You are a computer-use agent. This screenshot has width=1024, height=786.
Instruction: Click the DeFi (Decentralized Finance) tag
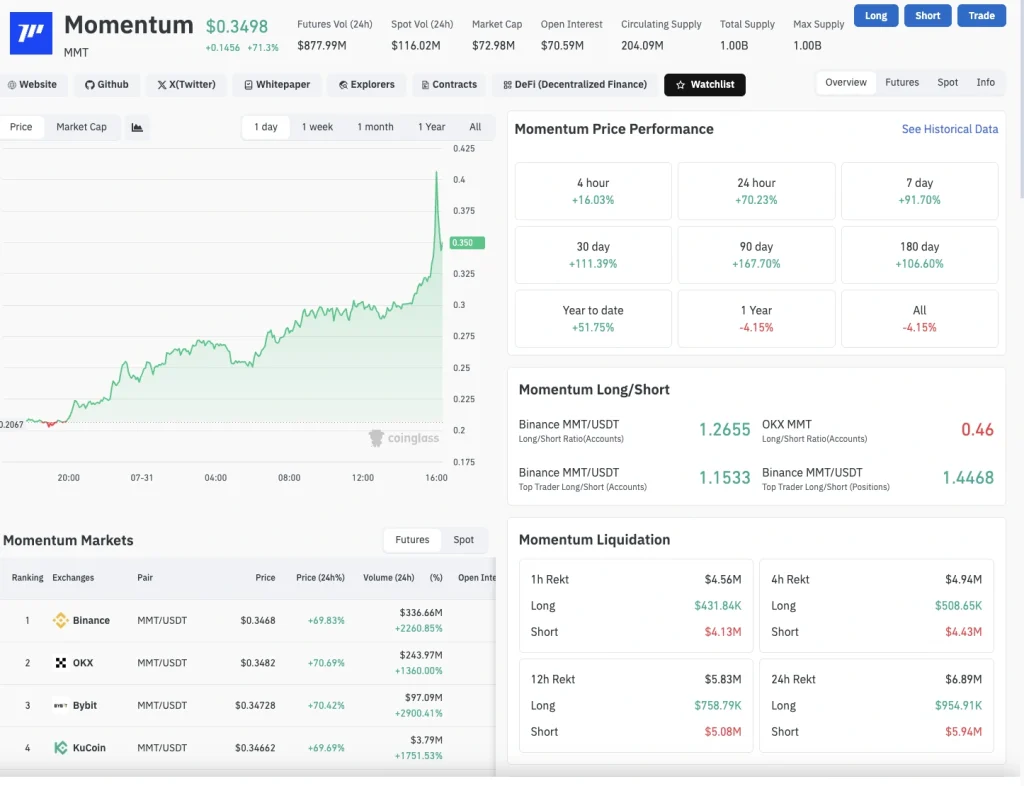pyautogui.click(x=575, y=85)
